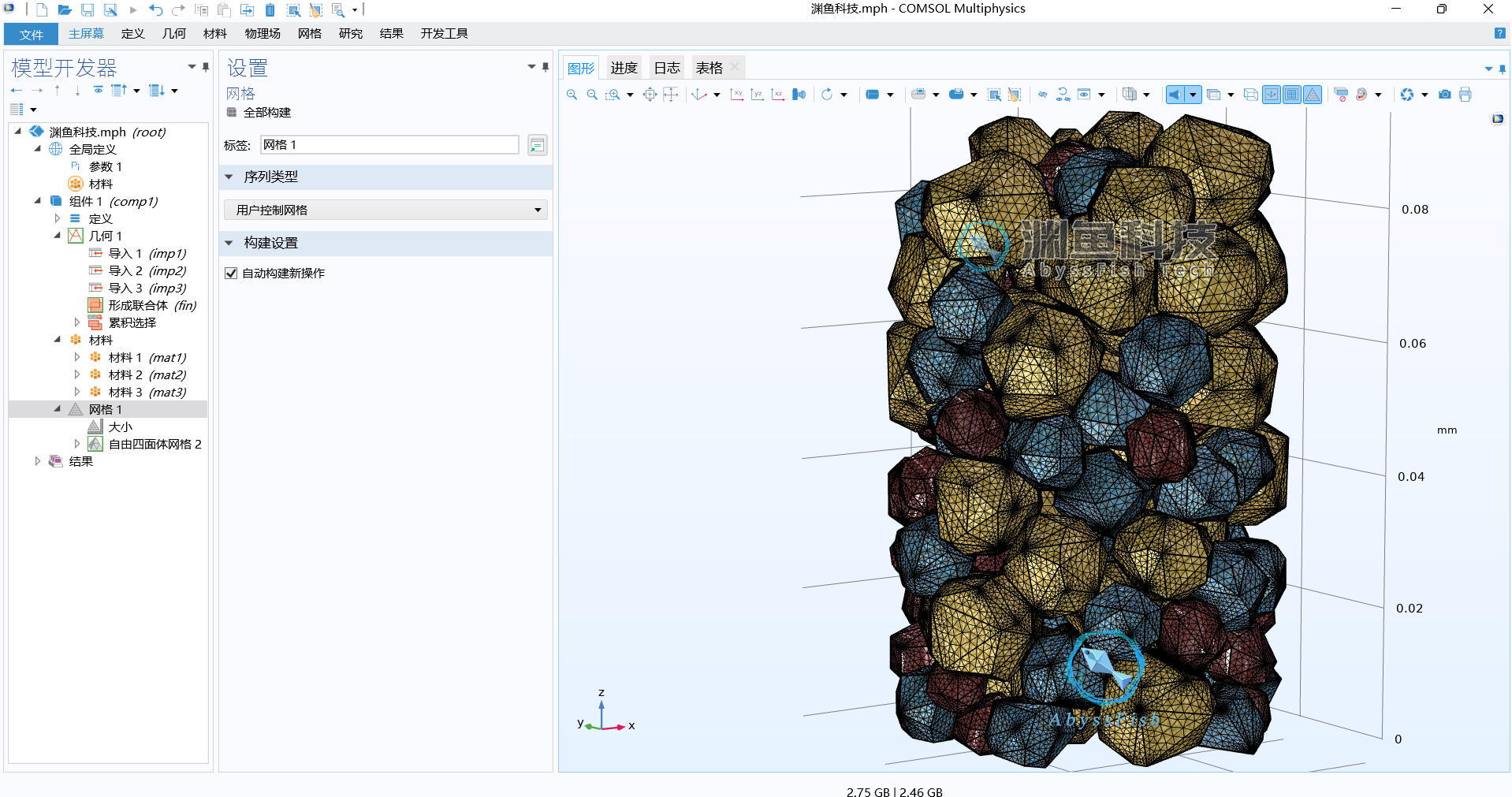The height and width of the screenshot is (797, 1512).
Task: Click the Zoom Extents icon in graphics toolbar
Action: point(650,95)
